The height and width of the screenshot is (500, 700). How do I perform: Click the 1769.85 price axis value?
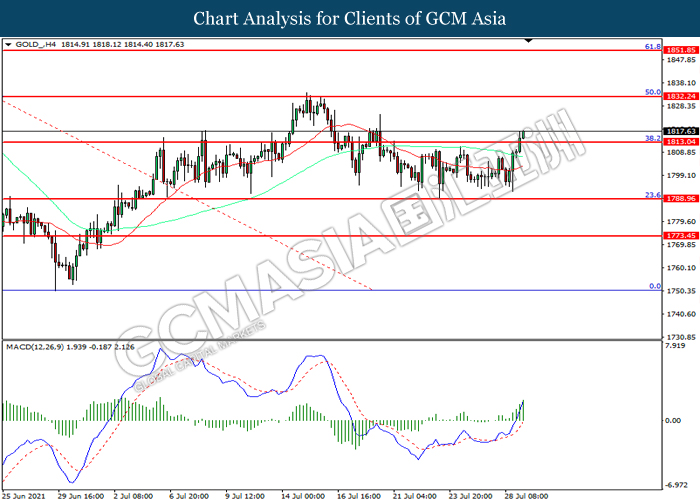681,245
